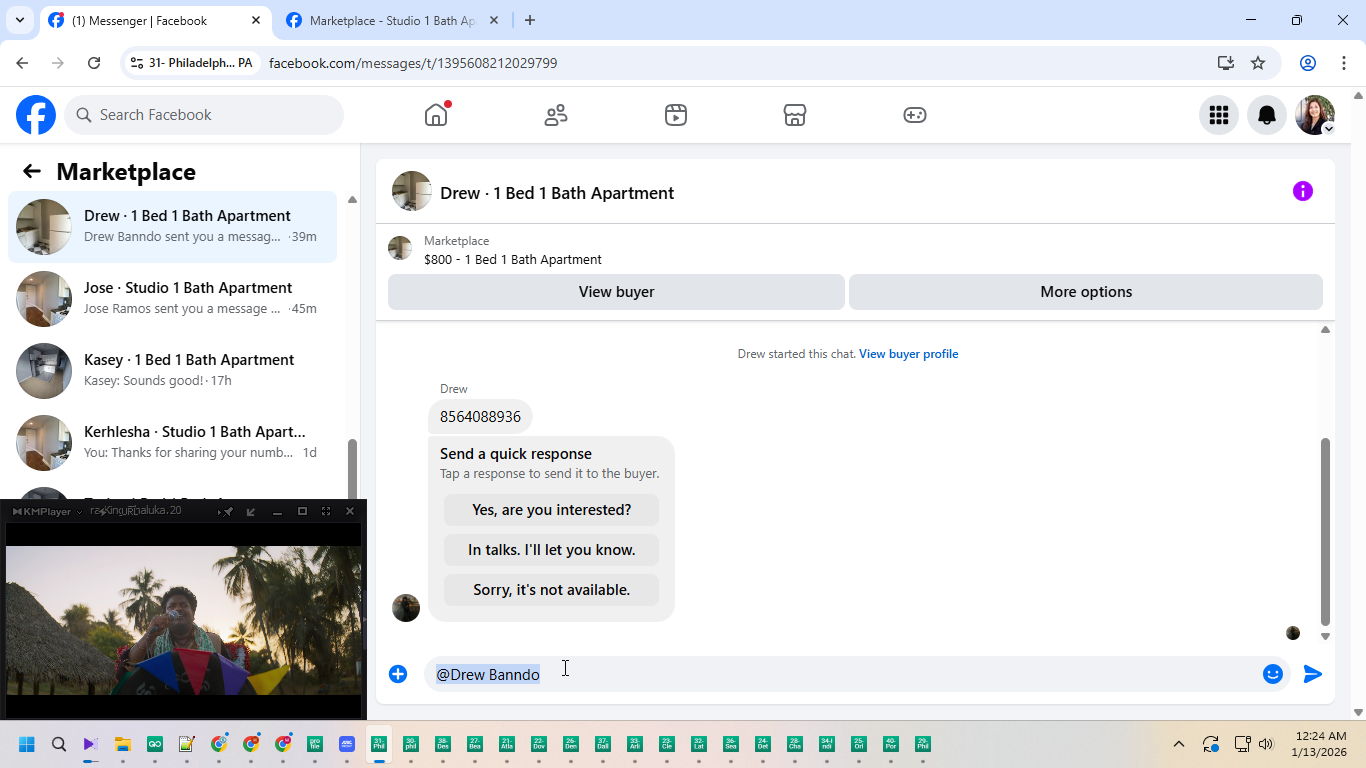Open Windows taskbar search
Image resolution: width=1366 pixels, height=768 pixels.
tap(59, 744)
